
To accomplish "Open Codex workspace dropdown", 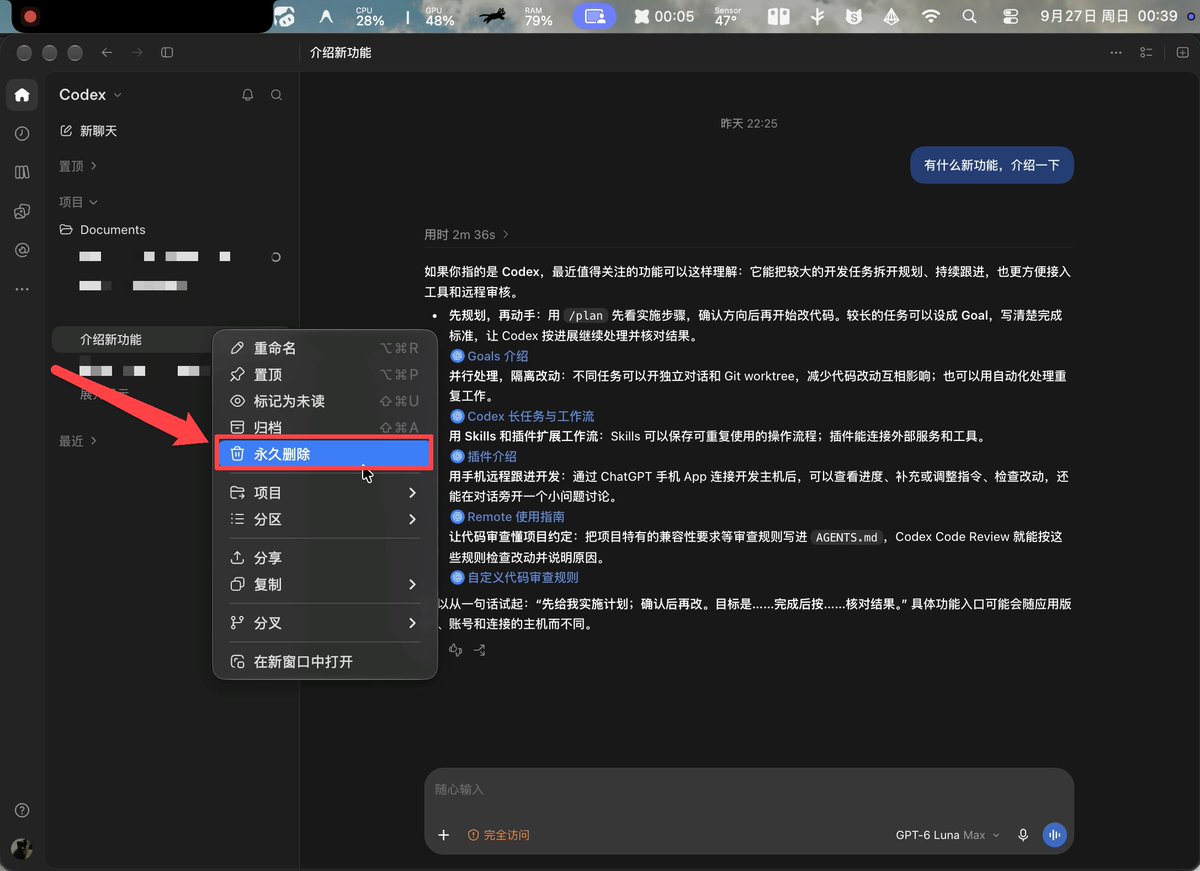I will click(90, 95).
